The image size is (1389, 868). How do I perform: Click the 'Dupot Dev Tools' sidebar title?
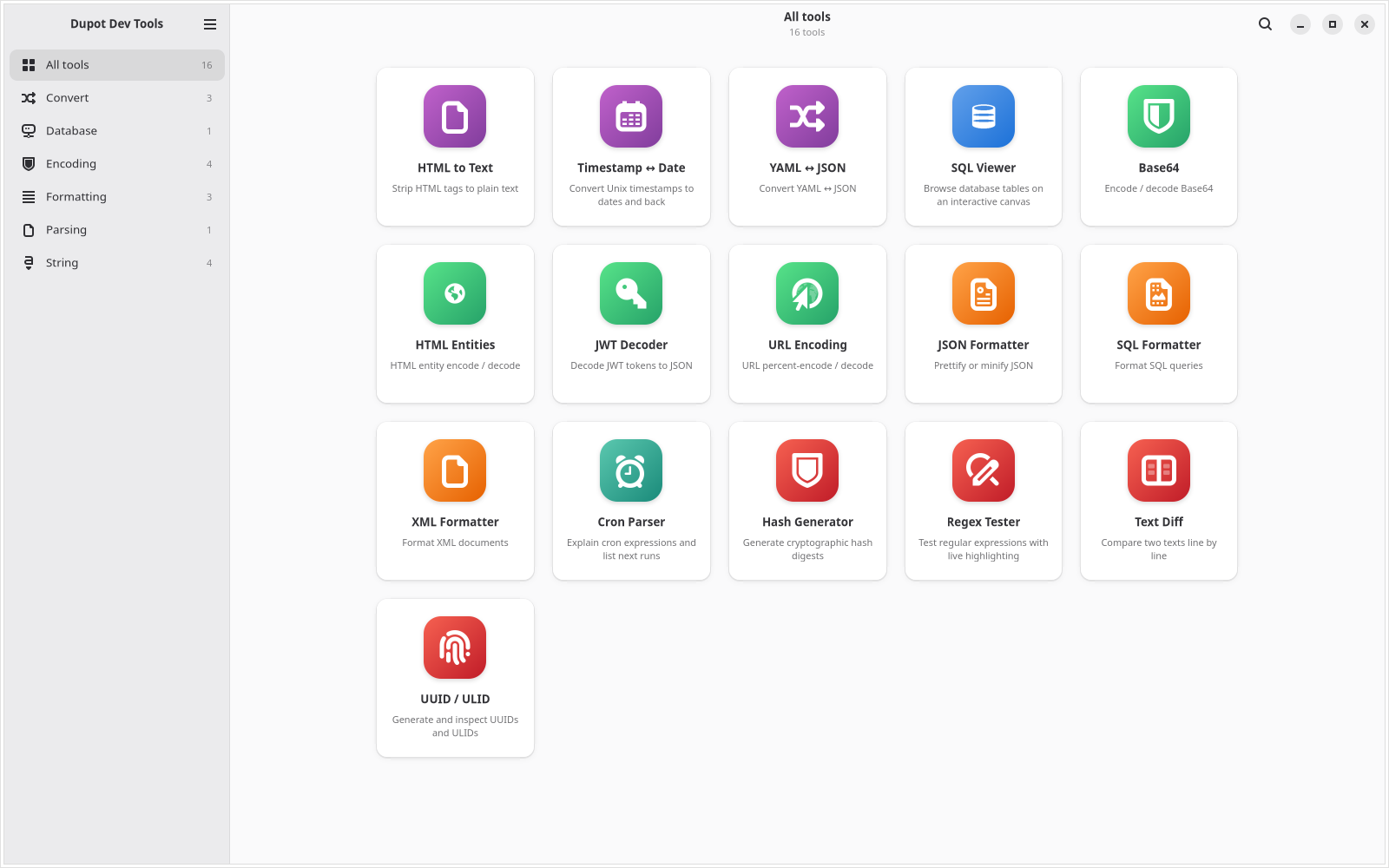[x=116, y=23]
